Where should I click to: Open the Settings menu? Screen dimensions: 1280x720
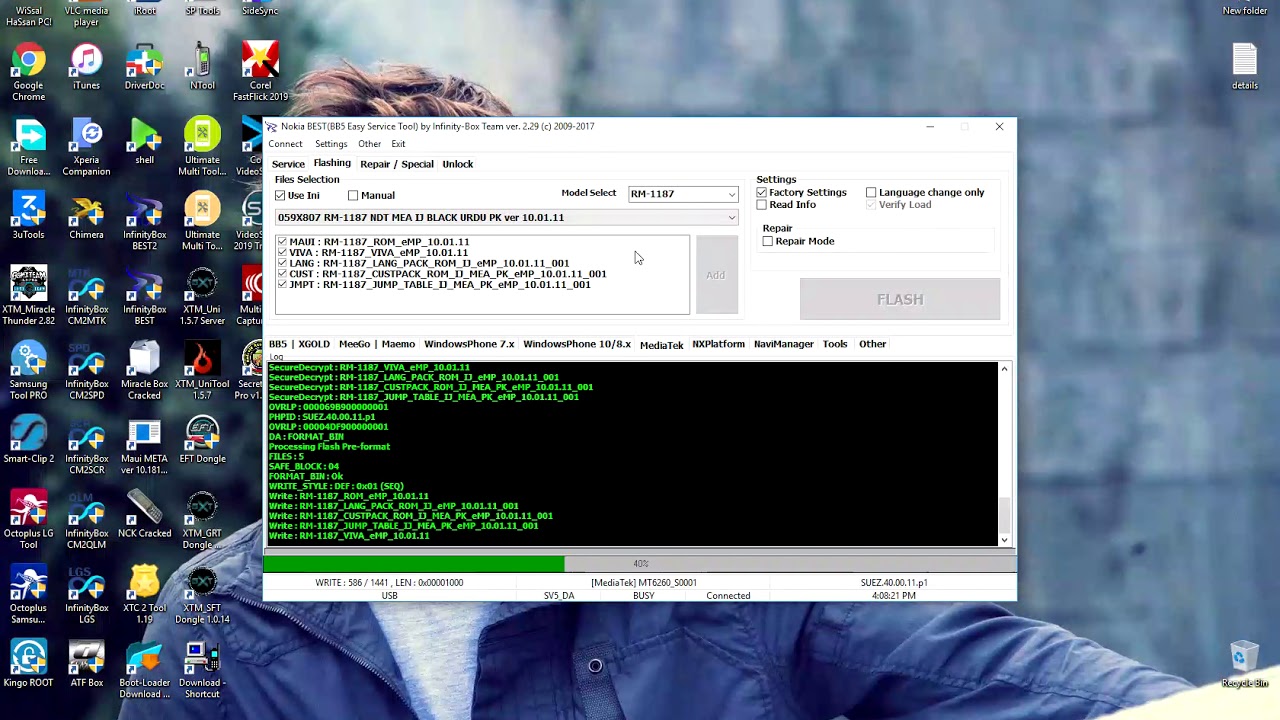point(331,144)
